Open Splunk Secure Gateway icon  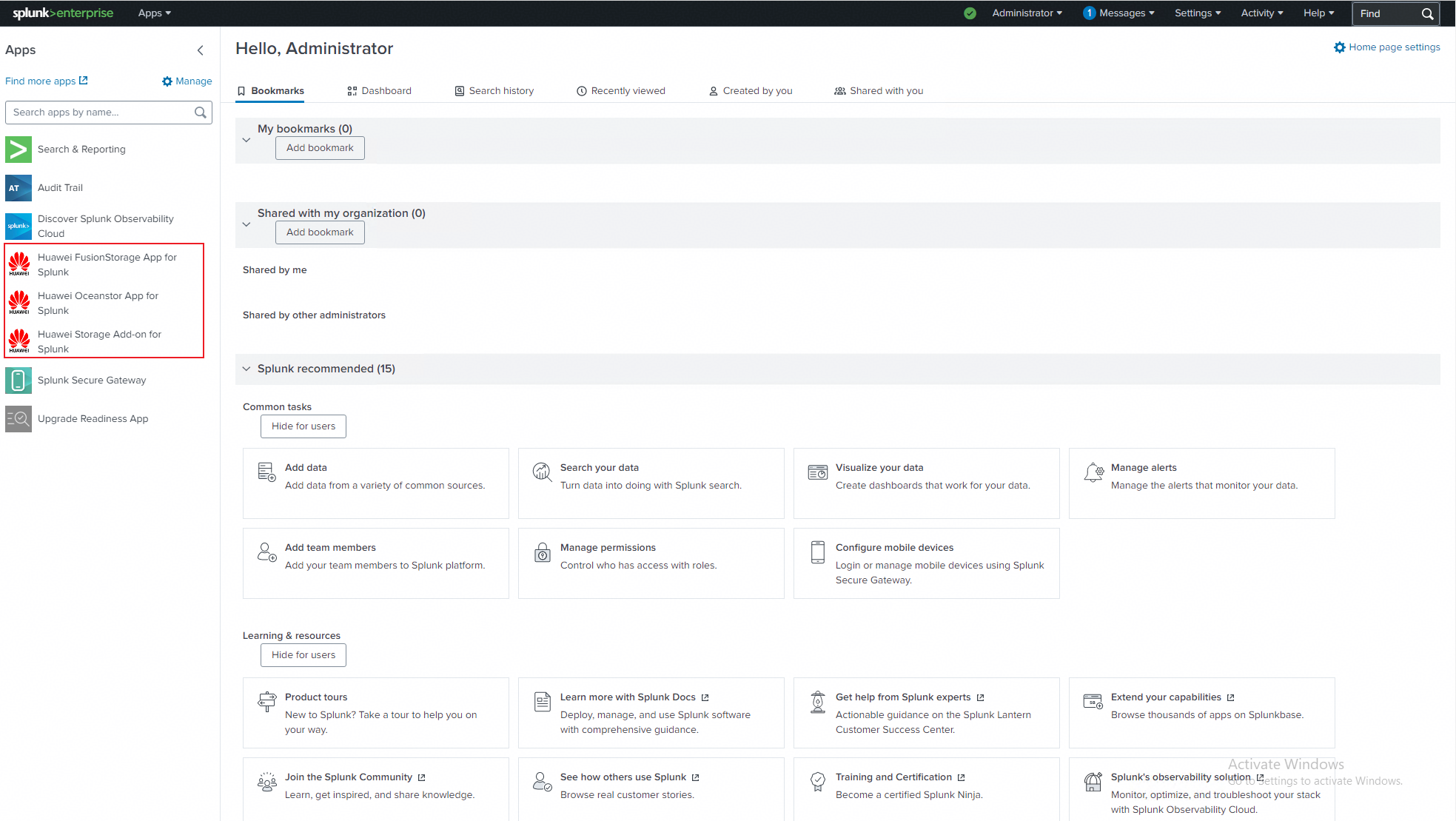coord(19,381)
